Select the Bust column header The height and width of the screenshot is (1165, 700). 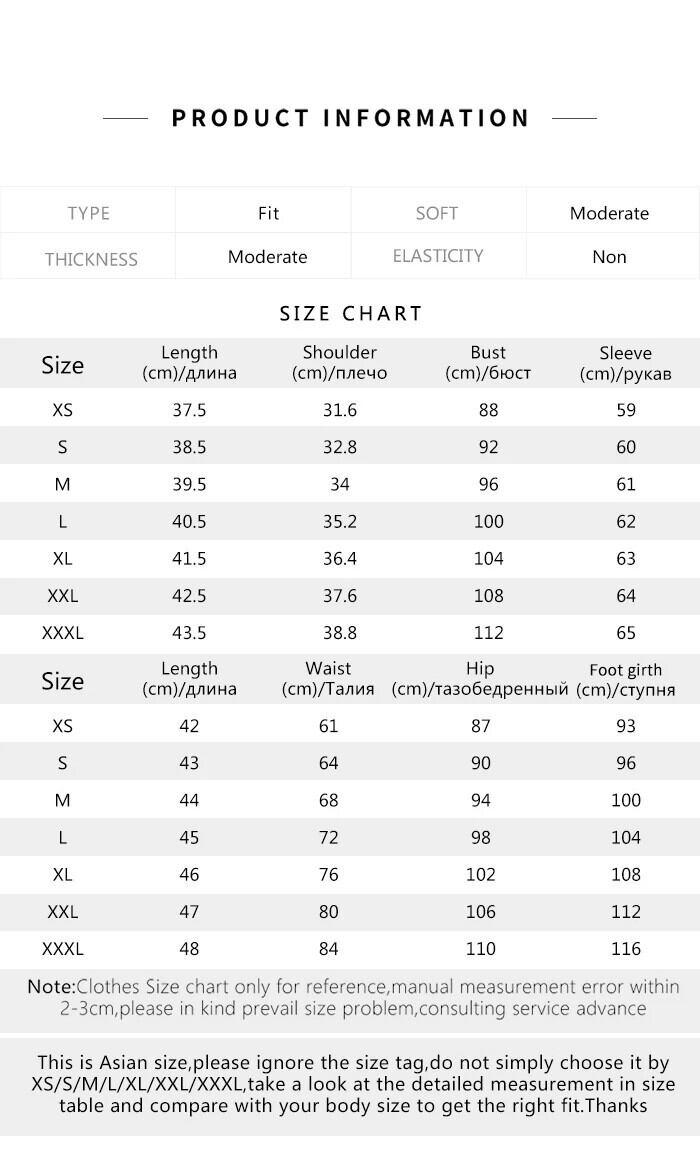click(488, 363)
